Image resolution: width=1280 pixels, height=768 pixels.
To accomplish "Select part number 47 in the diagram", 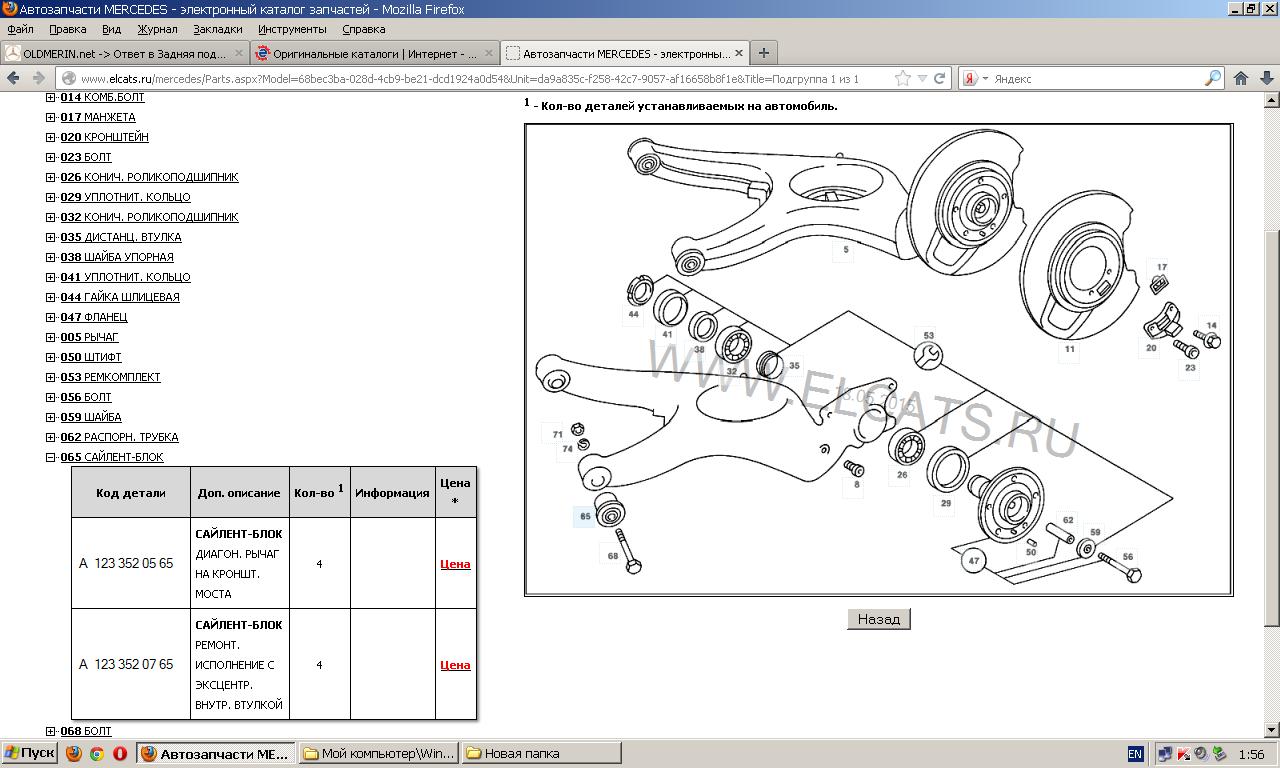I will (974, 561).
